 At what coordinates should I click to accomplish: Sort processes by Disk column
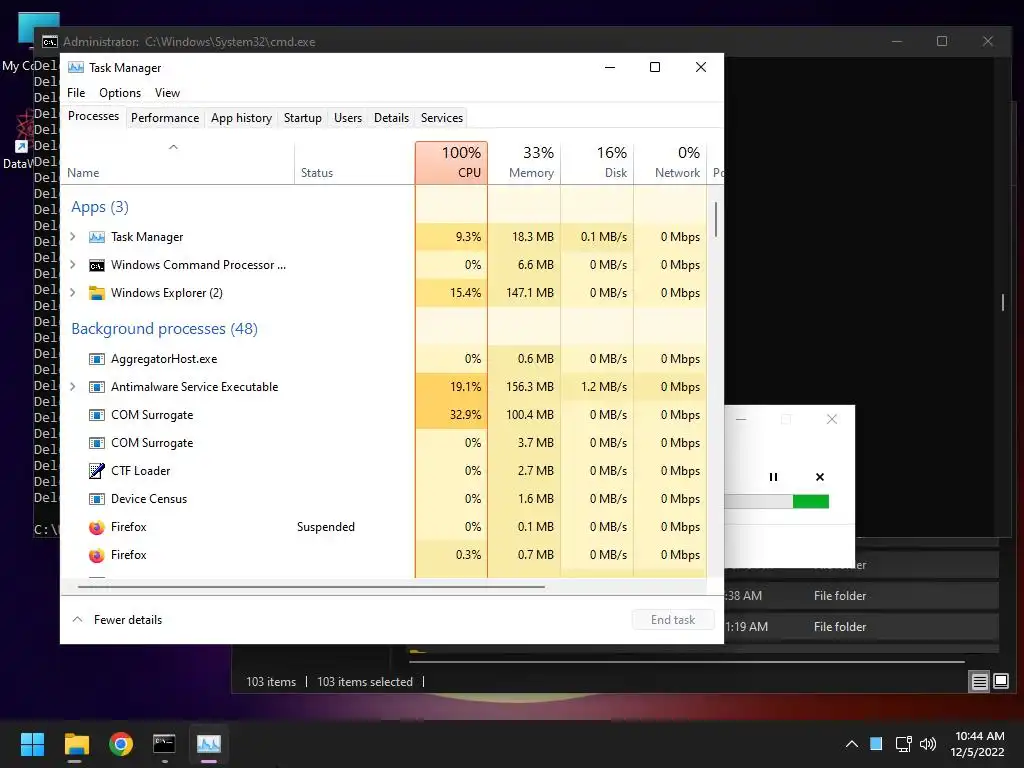pyautogui.click(x=597, y=163)
